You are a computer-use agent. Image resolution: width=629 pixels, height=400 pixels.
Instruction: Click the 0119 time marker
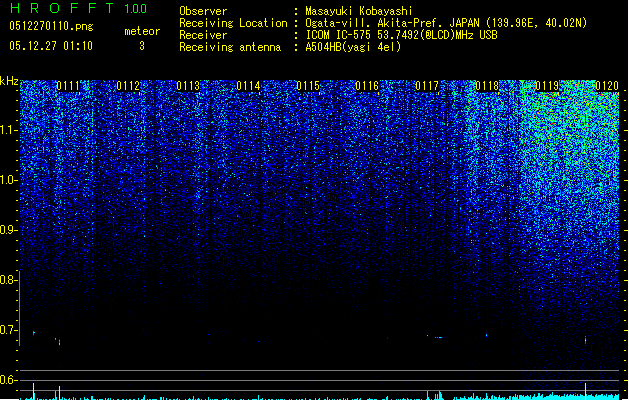pyautogui.click(x=547, y=86)
